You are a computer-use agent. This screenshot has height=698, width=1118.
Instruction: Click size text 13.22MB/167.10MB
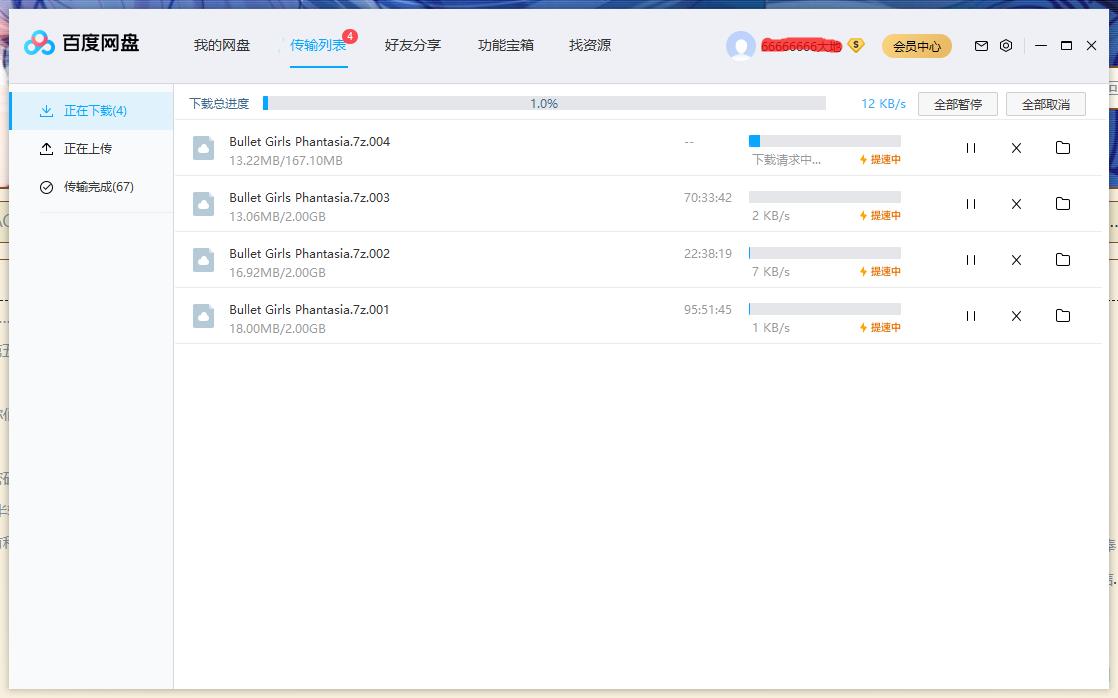[286, 160]
